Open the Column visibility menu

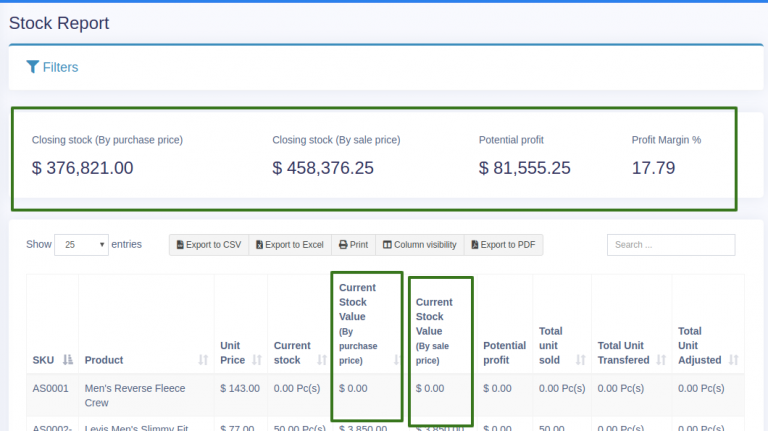click(419, 245)
